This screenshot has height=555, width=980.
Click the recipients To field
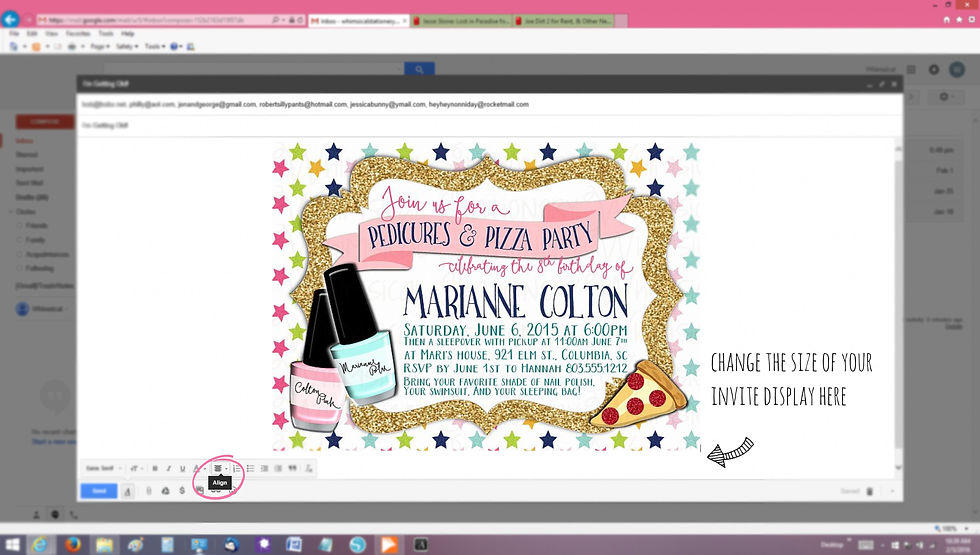489,104
